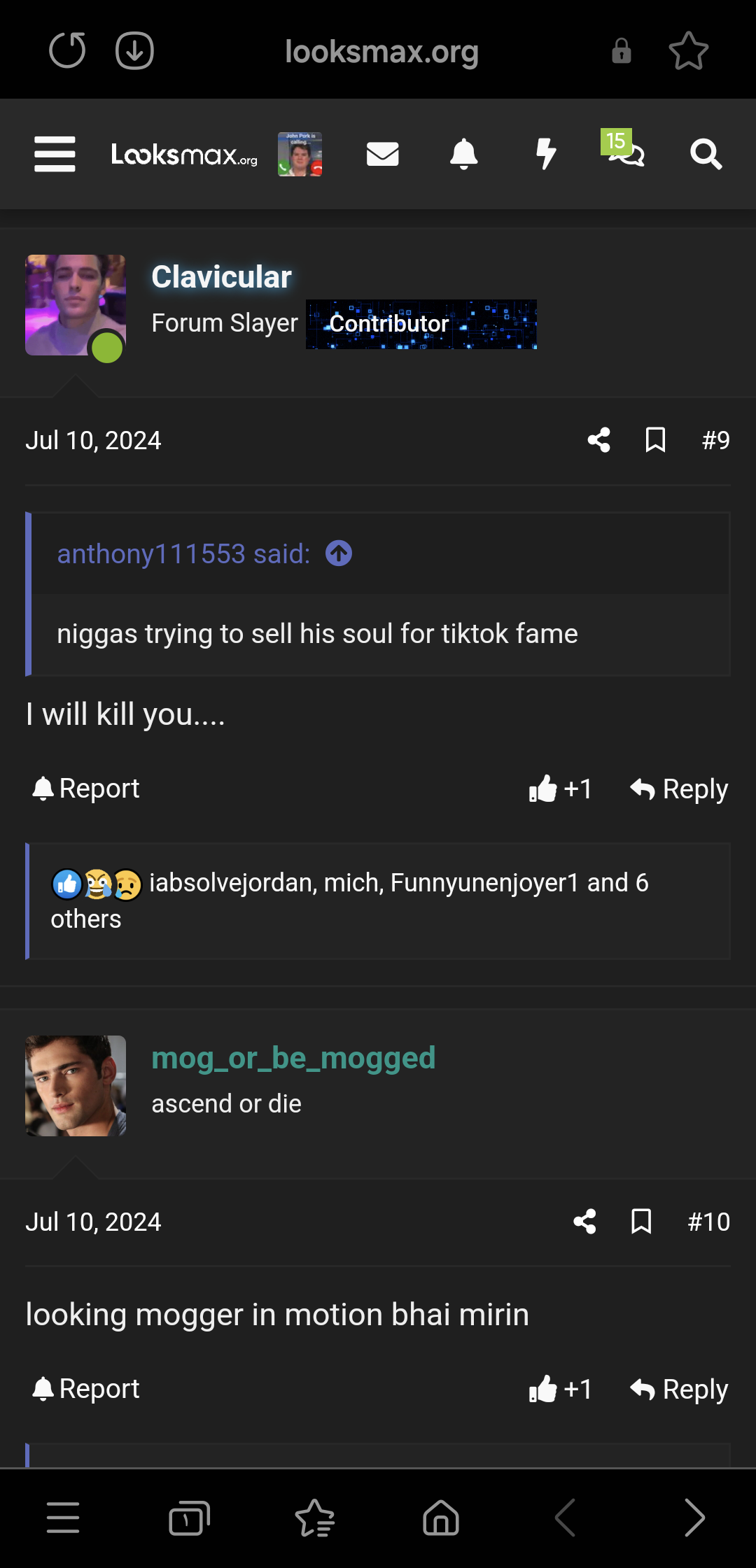Open the browser menu in bottom bar
756x1568 pixels.
click(x=63, y=1518)
